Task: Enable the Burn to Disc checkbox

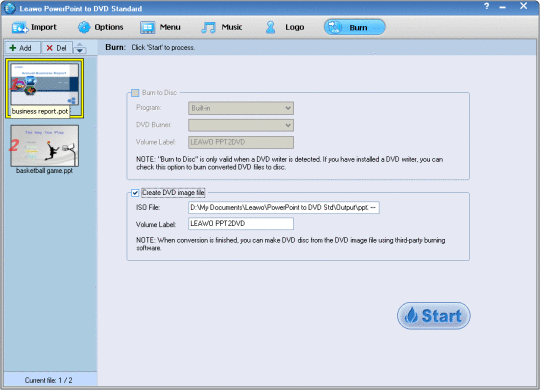Action: point(135,93)
